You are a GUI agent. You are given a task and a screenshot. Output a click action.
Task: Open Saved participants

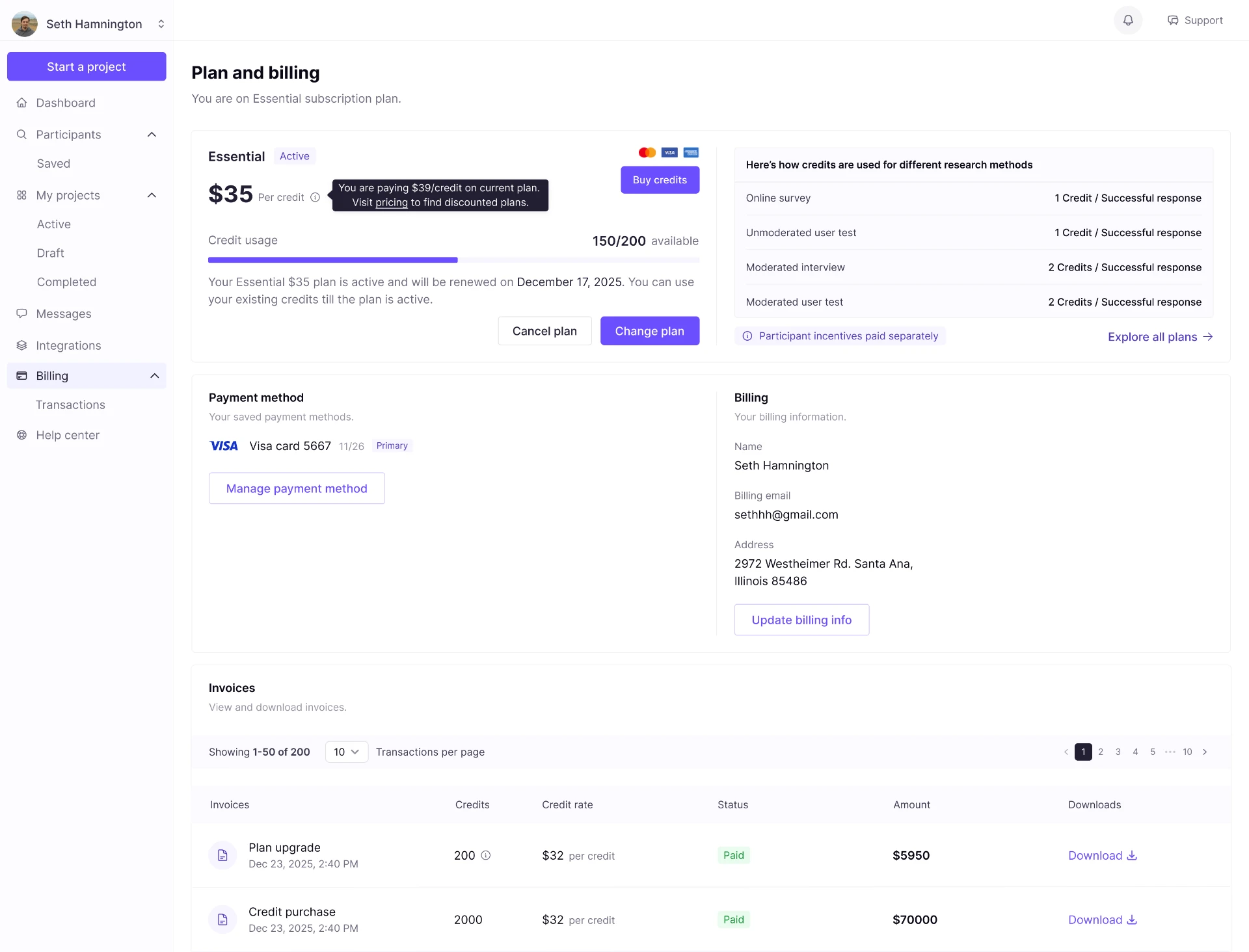[53, 163]
